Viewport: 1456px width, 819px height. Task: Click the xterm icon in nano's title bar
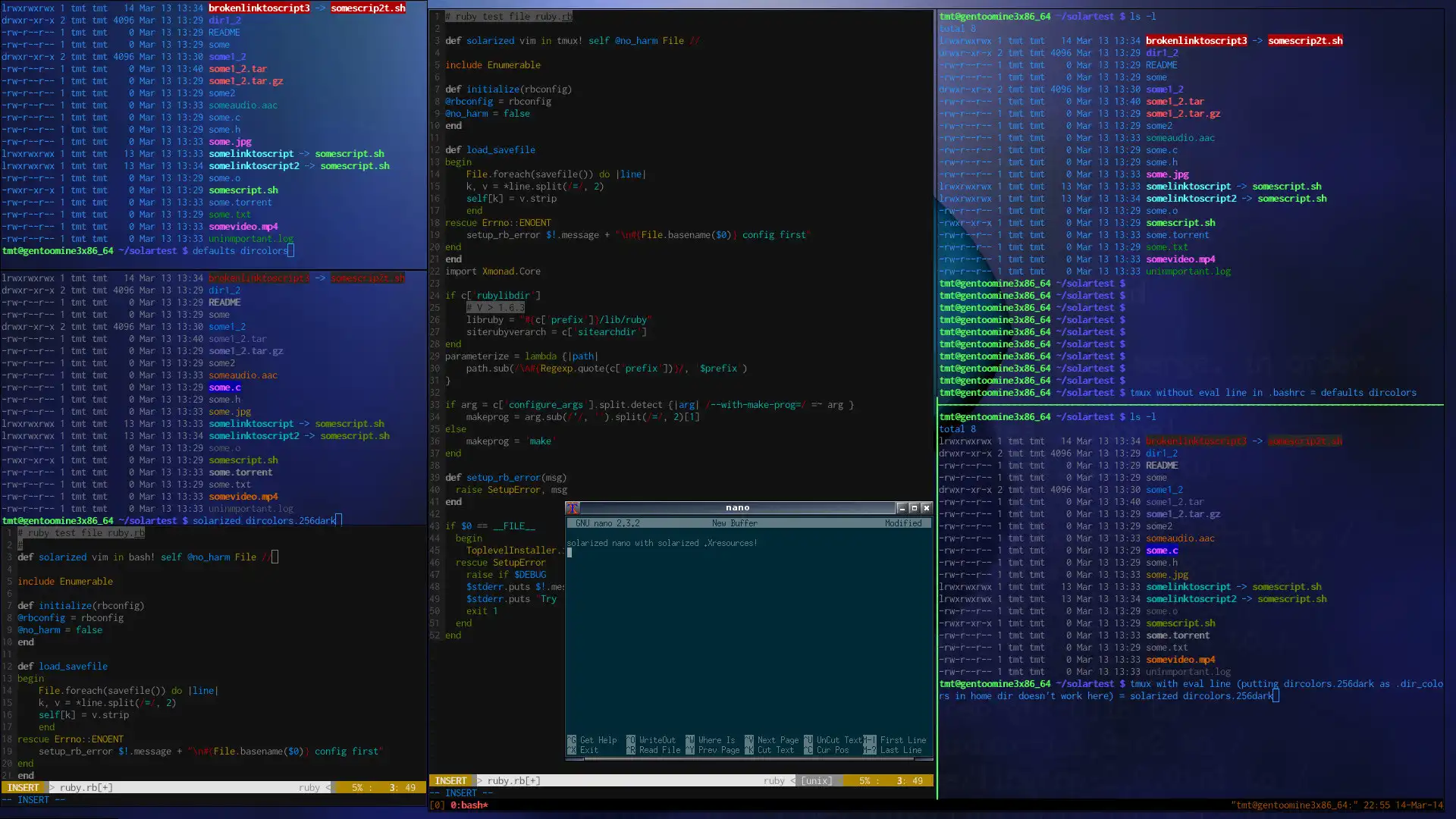coord(573,508)
